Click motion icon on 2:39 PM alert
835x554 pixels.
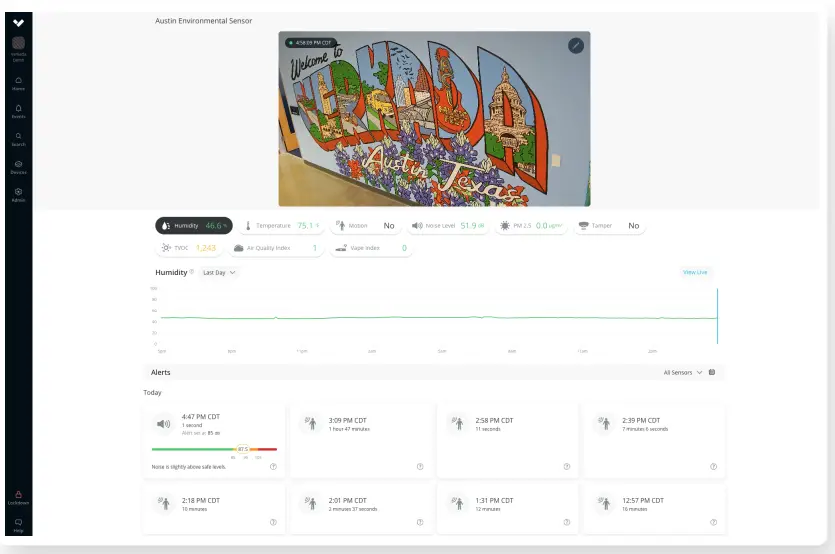point(604,423)
